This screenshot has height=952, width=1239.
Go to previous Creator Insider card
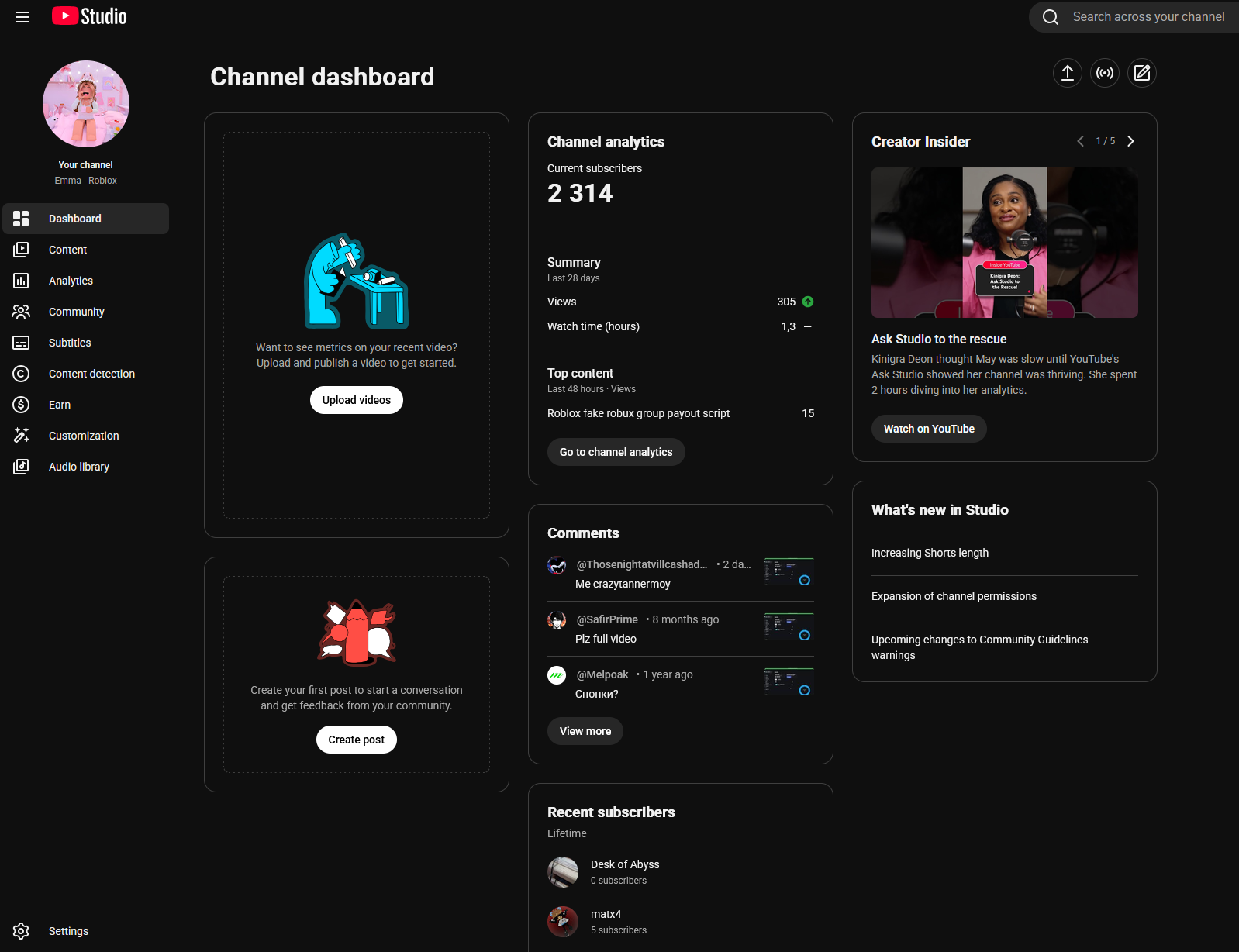(x=1081, y=141)
